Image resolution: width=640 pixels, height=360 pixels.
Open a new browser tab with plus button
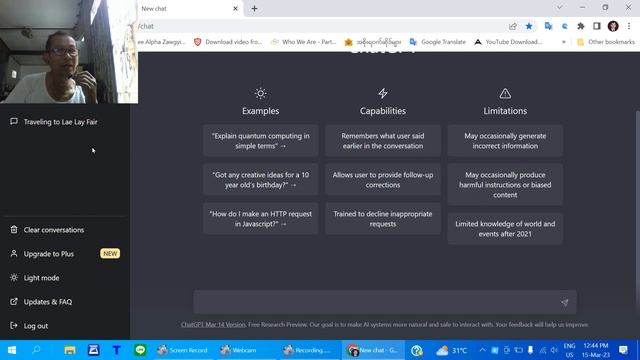click(254, 9)
